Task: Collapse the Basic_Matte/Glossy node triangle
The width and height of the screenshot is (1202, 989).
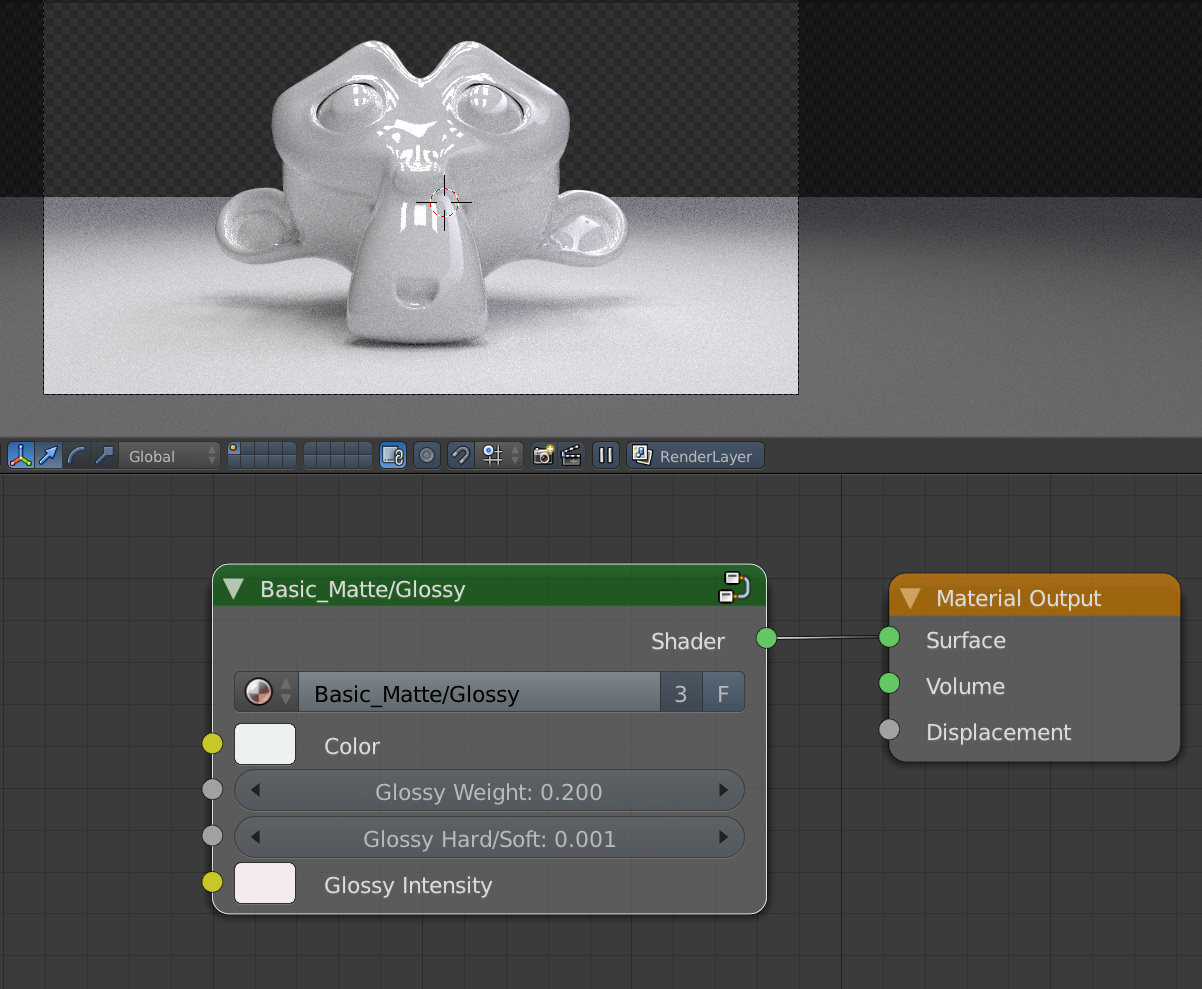Action: point(234,589)
